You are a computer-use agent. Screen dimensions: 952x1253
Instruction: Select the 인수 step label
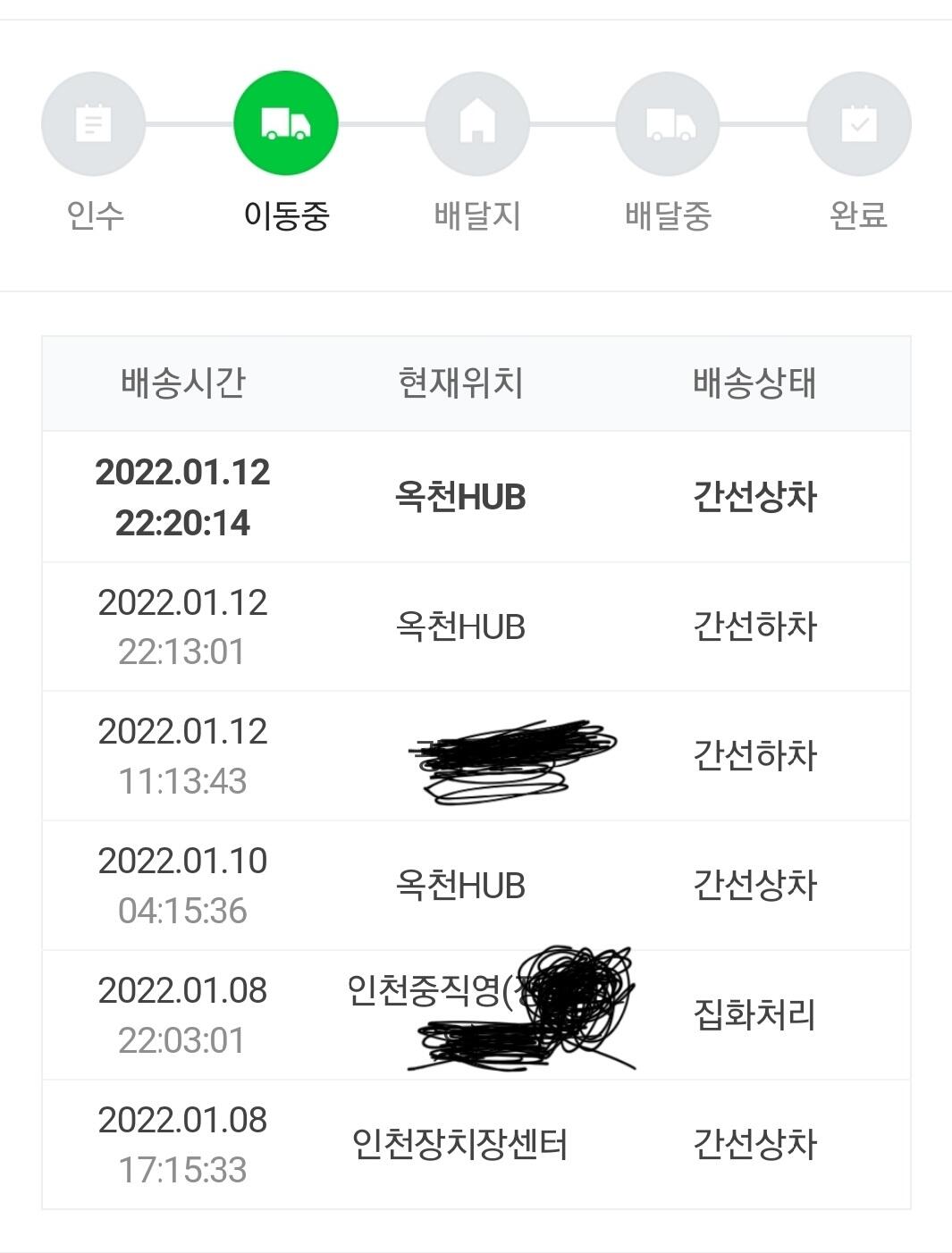coord(95,215)
